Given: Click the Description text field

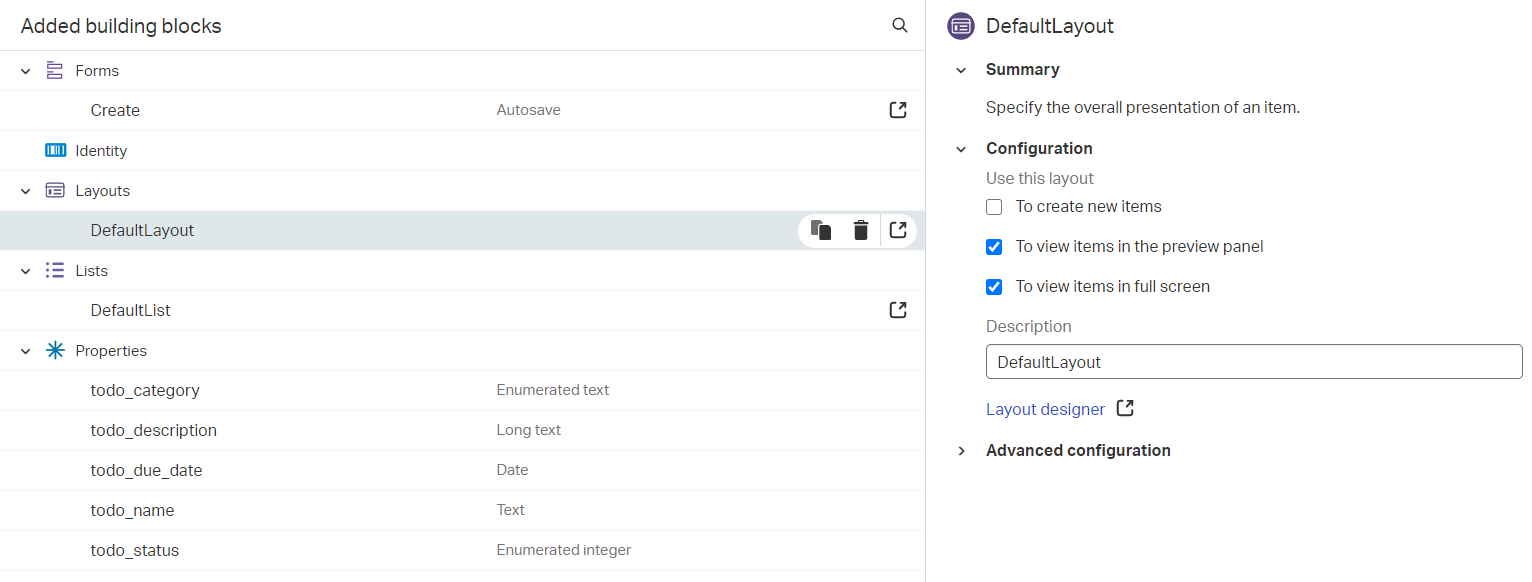Looking at the screenshot, I should tap(1253, 362).
